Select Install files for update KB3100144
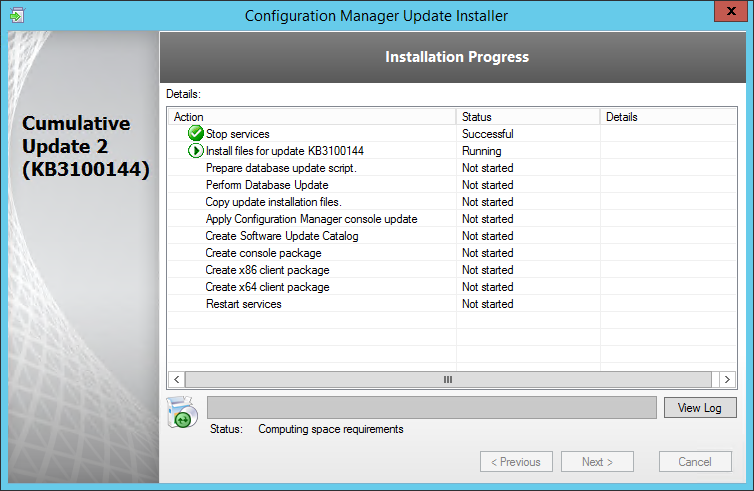 coord(452,151)
